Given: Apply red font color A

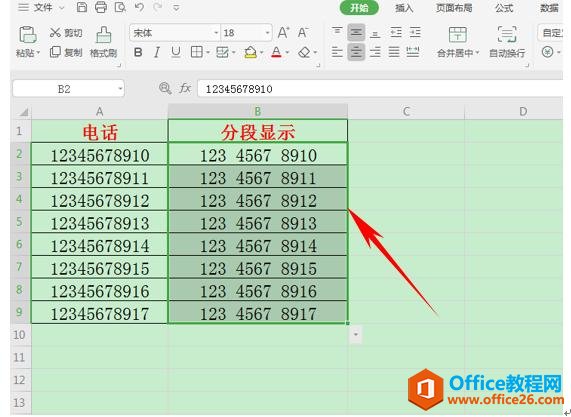Looking at the screenshot, I should coord(276,53).
